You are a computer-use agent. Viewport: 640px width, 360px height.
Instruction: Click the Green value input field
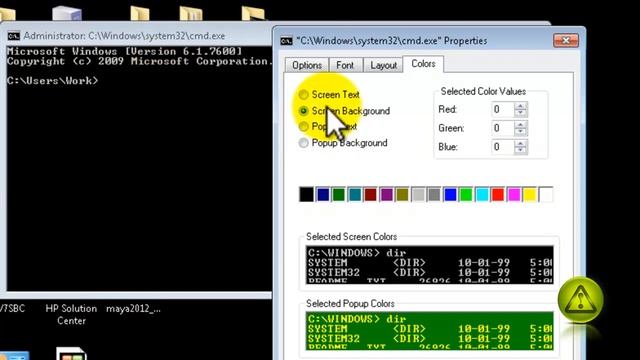tap(503, 128)
